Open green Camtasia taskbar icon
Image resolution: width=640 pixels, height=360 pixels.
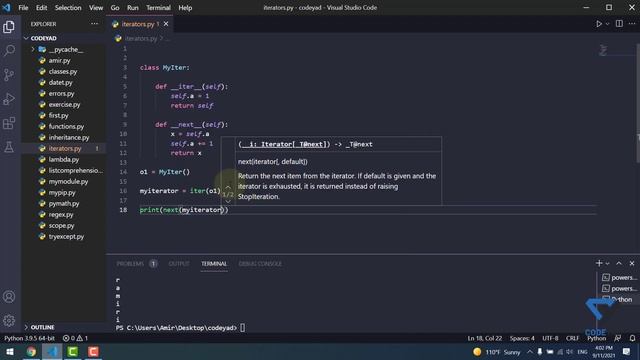(73, 351)
